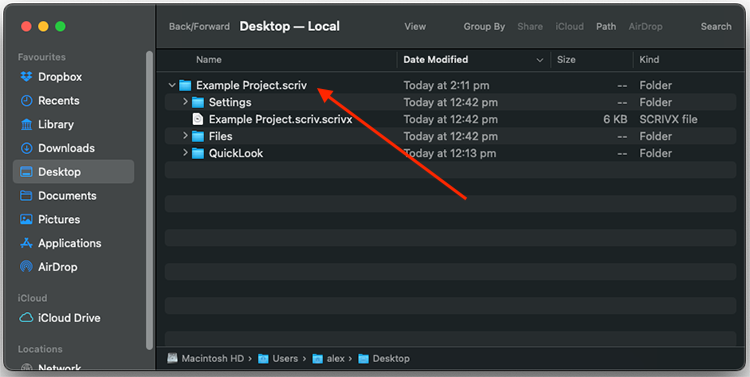Click the AirDrop sidebar icon
750x377 pixels.
tap(26, 267)
